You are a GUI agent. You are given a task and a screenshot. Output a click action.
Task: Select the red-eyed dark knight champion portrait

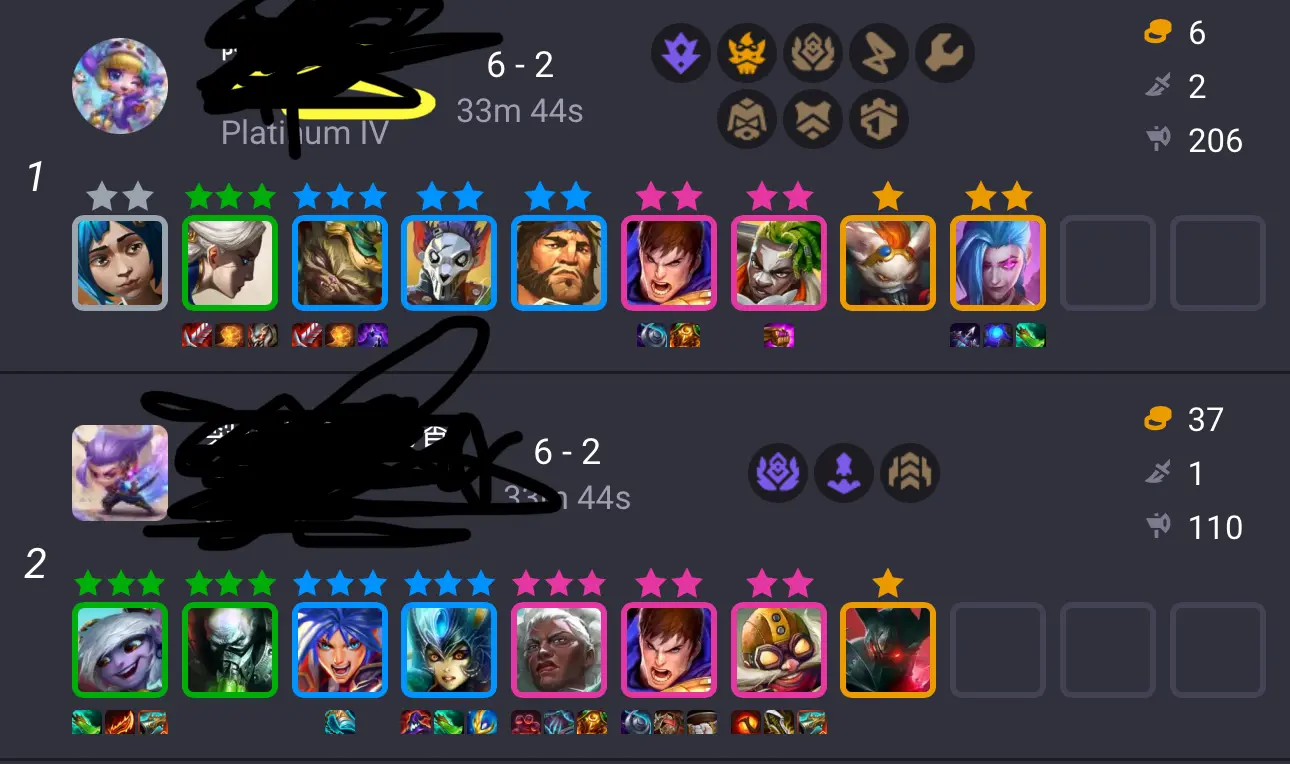(888, 650)
